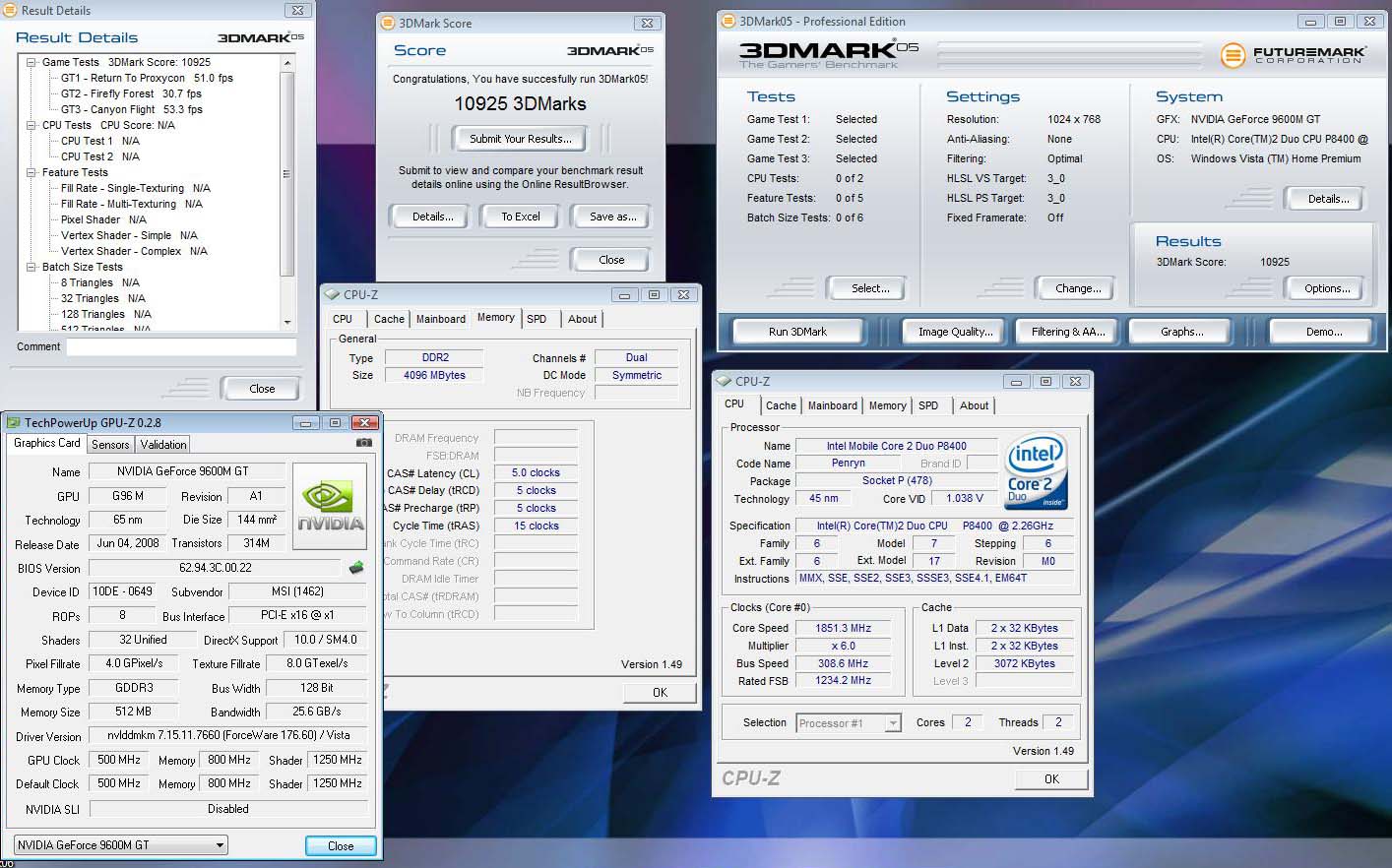This screenshot has height=868, width=1392.
Task: Open SPD tab in CPU-Z memory window
Action: pos(537,319)
